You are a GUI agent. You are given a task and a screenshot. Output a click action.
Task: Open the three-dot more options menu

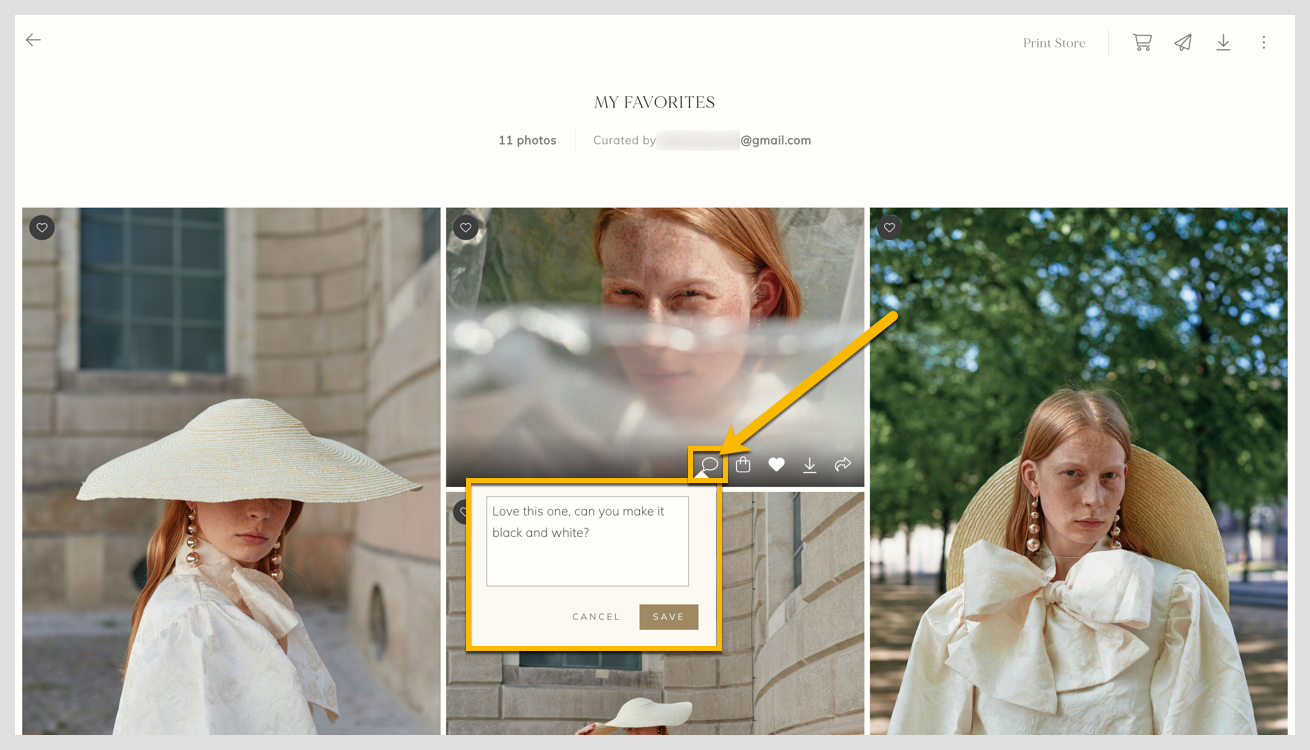pyautogui.click(x=1264, y=42)
